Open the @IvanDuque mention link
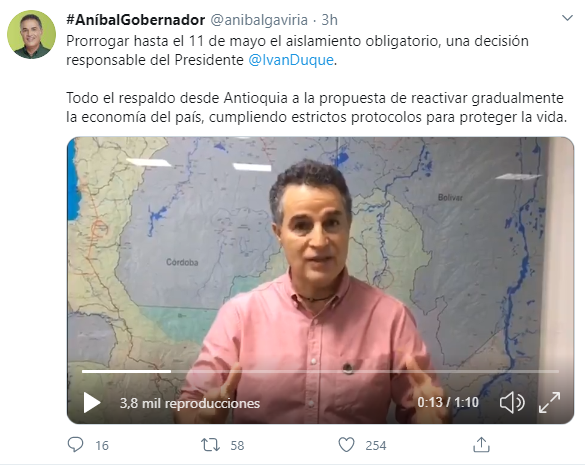Viewport: 585px width, 470px height. (291, 60)
